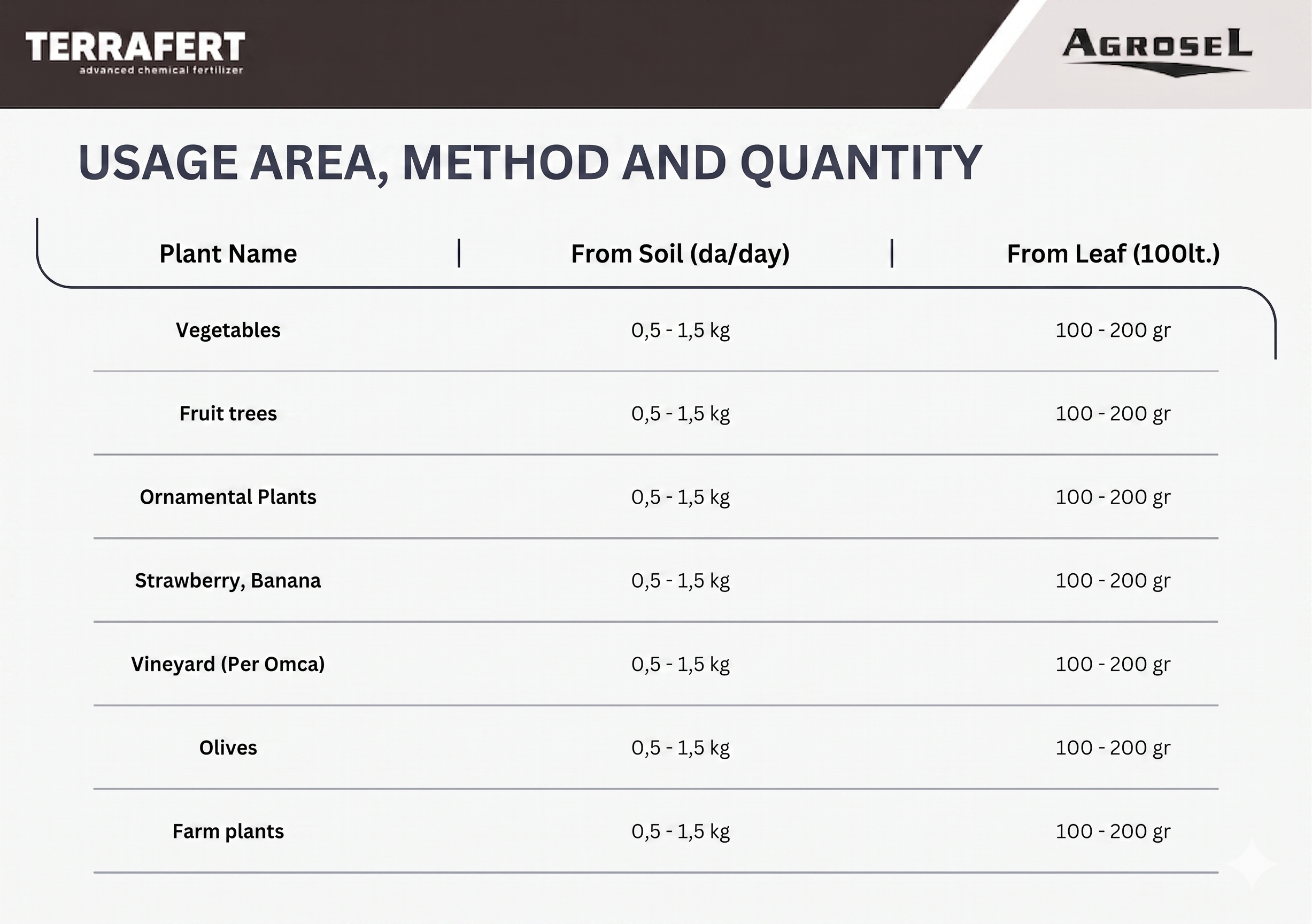The height and width of the screenshot is (924, 1312).
Task: Click the soil quantity for Vegetables
Action: tap(680, 330)
